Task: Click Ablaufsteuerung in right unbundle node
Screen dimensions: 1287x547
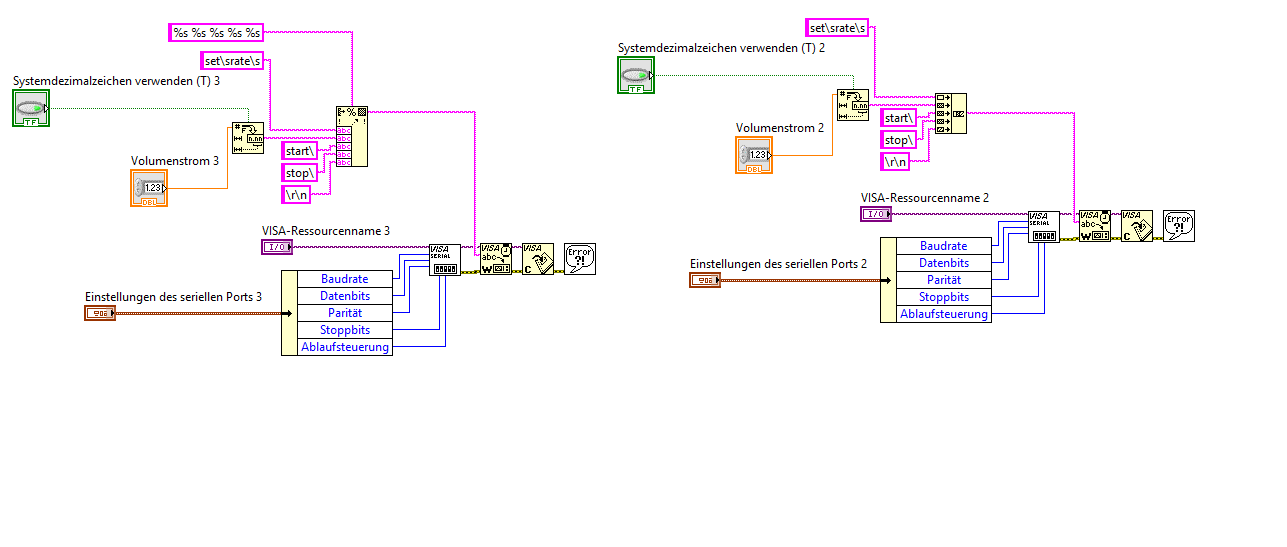Action: pos(944,314)
